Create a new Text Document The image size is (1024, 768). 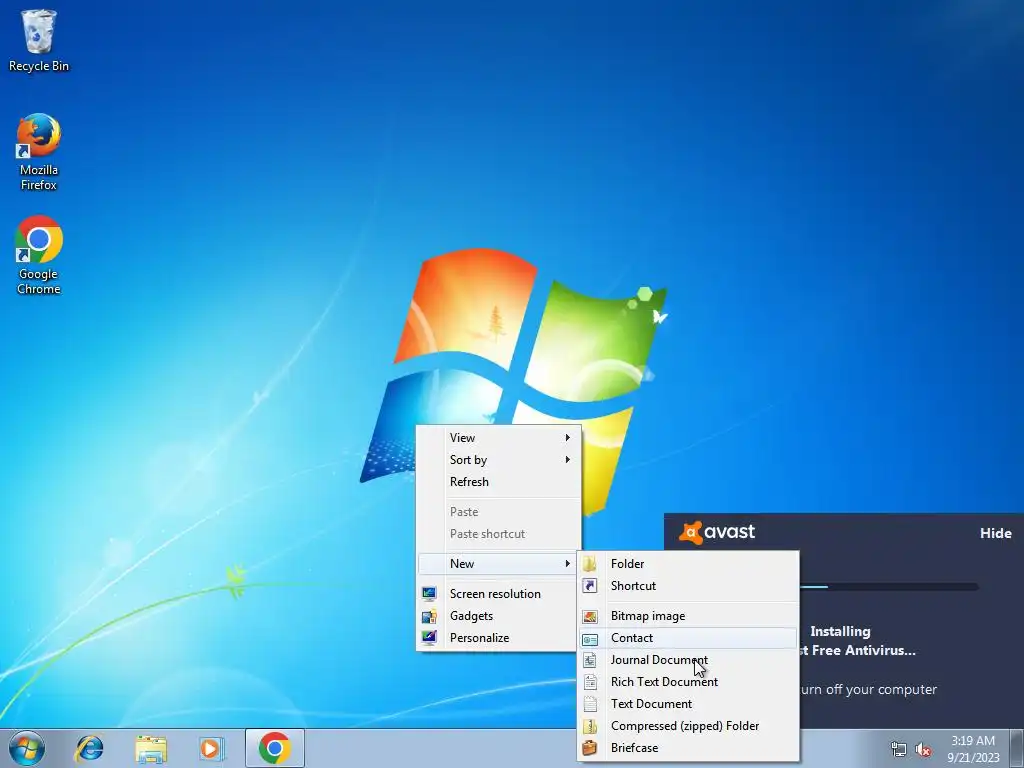(688, 704)
